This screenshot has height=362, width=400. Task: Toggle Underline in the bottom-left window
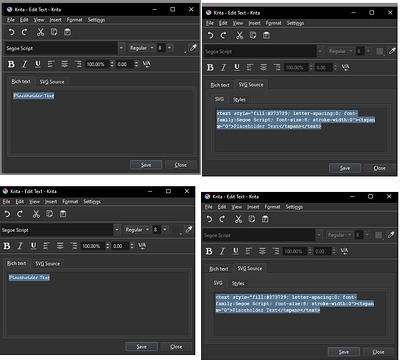pos(33,246)
